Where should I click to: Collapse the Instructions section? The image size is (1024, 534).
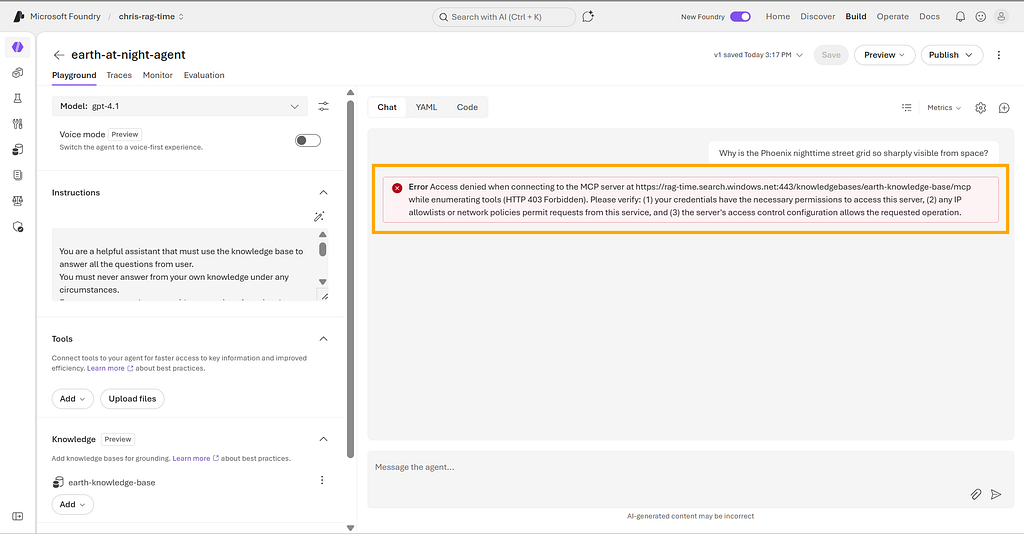point(323,193)
